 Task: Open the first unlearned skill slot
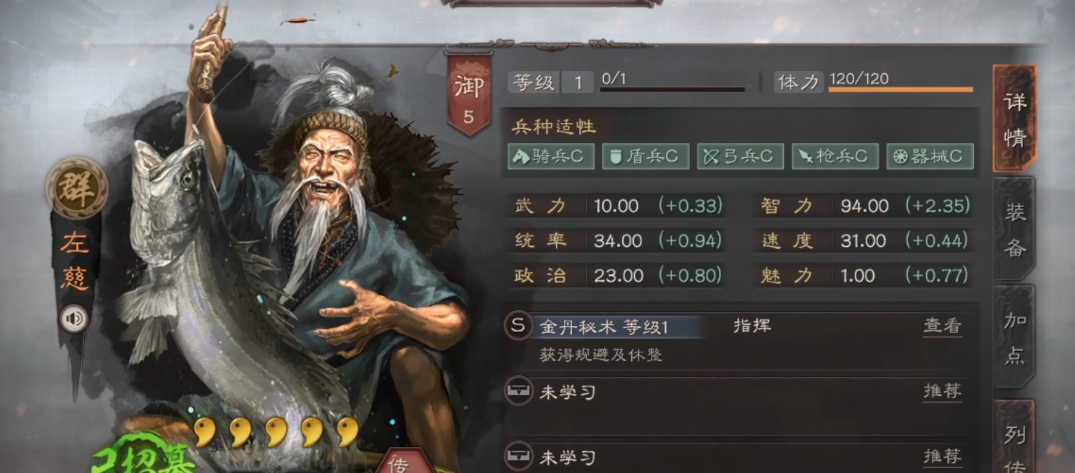pos(738,393)
